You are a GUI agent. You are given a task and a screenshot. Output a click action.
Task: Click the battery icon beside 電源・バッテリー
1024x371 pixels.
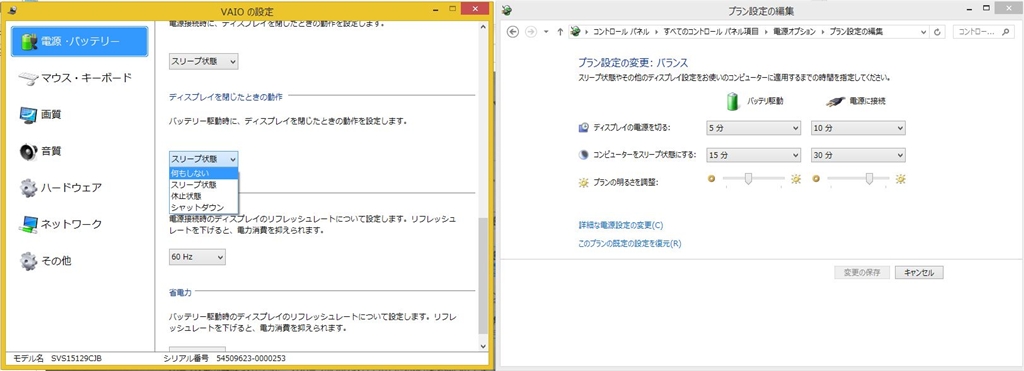click(x=29, y=42)
